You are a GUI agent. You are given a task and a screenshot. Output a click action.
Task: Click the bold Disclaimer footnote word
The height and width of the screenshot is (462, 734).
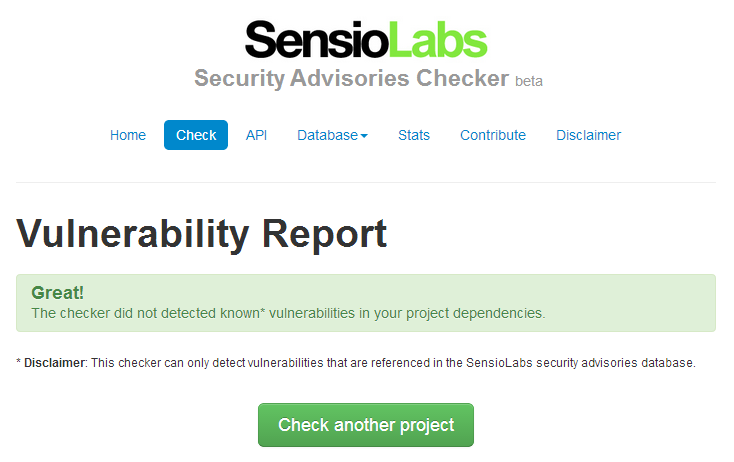(x=55, y=363)
